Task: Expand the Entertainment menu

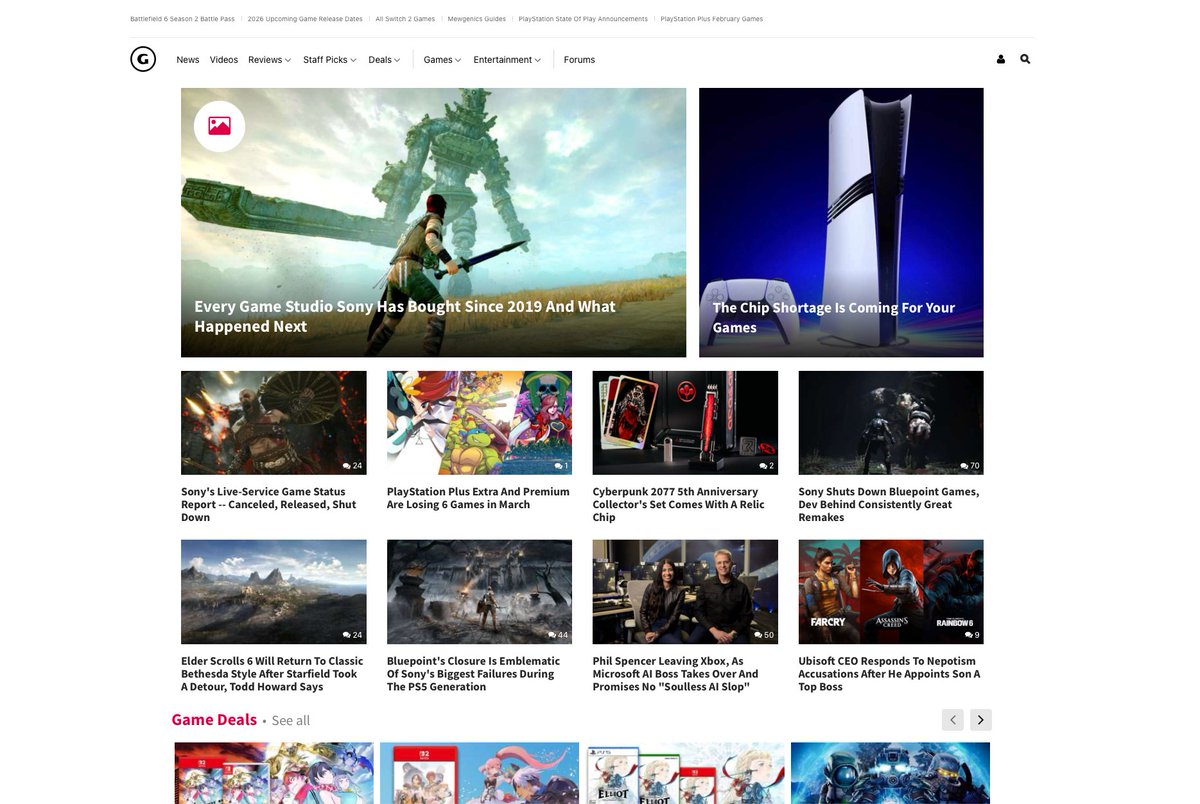Action: tap(507, 60)
